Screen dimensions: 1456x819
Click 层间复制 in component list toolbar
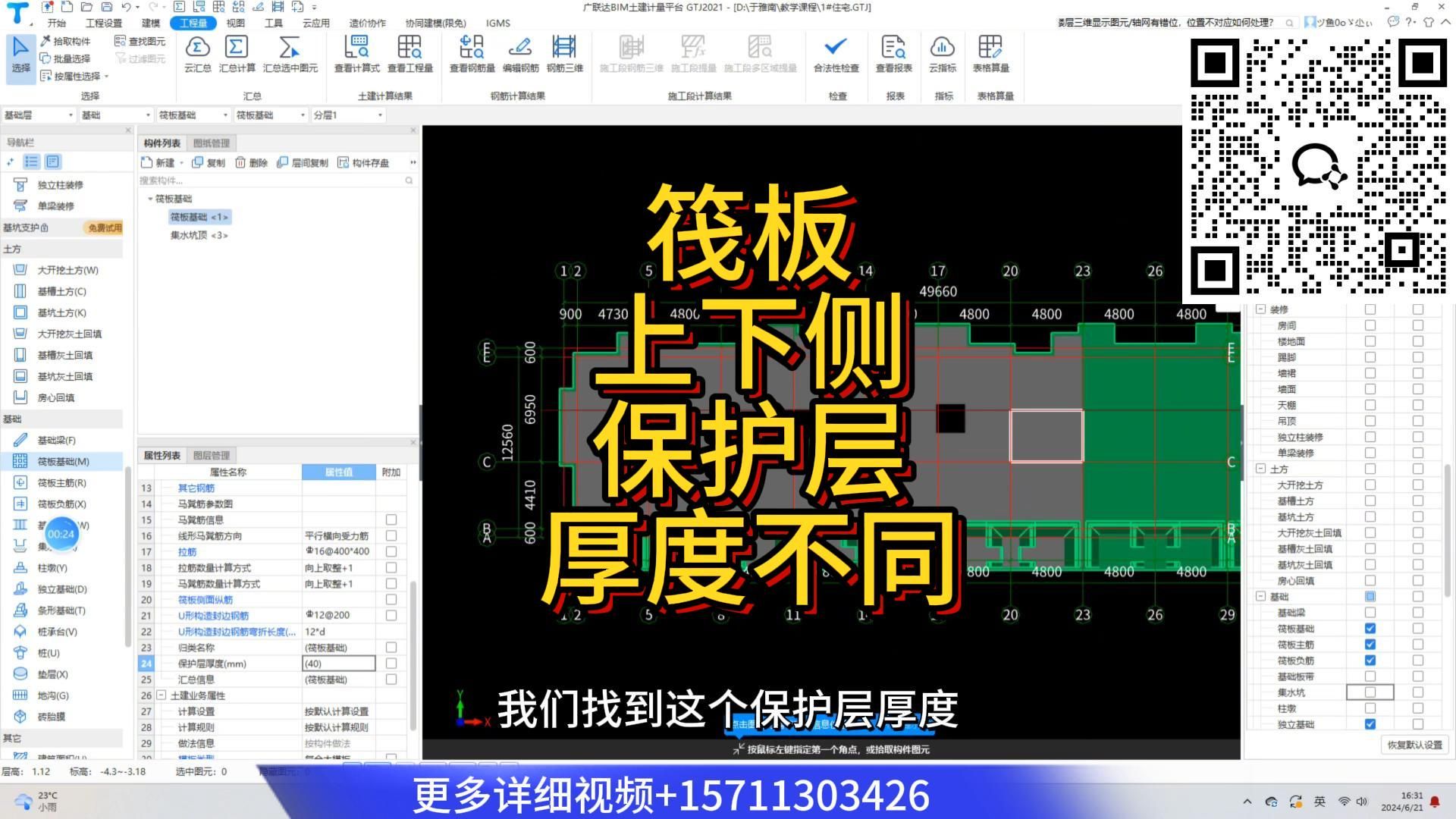[303, 162]
